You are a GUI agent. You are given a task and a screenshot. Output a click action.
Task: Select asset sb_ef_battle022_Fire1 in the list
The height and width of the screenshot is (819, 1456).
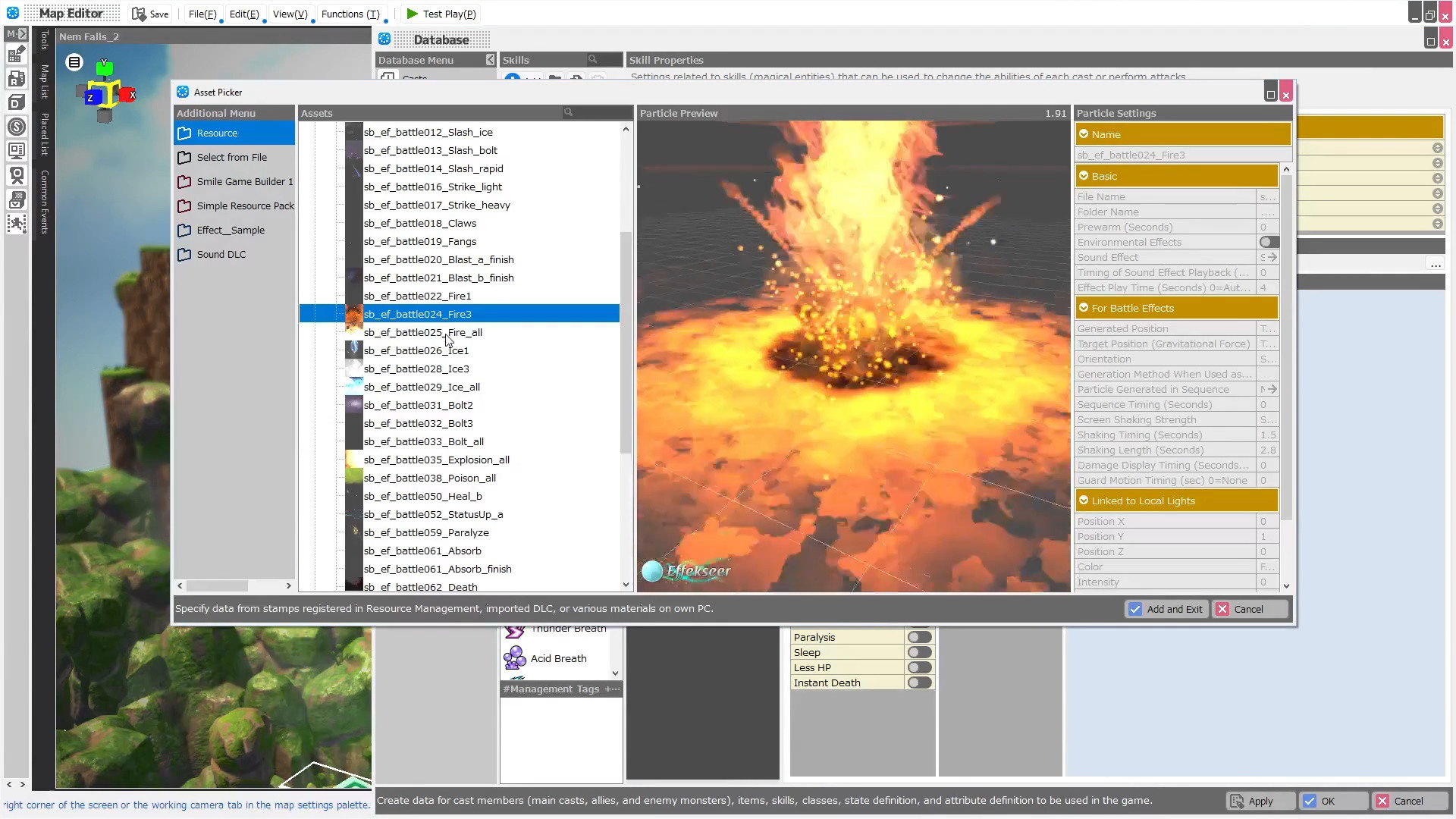tap(417, 296)
